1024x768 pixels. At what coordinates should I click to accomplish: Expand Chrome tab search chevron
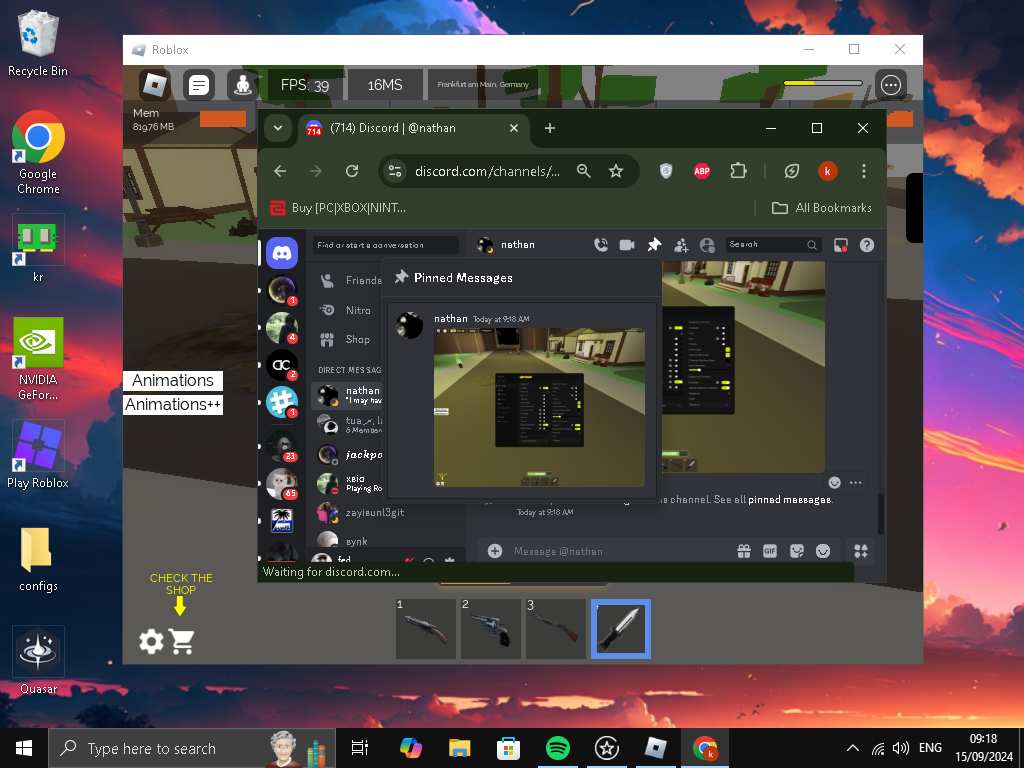click(278, 128)
